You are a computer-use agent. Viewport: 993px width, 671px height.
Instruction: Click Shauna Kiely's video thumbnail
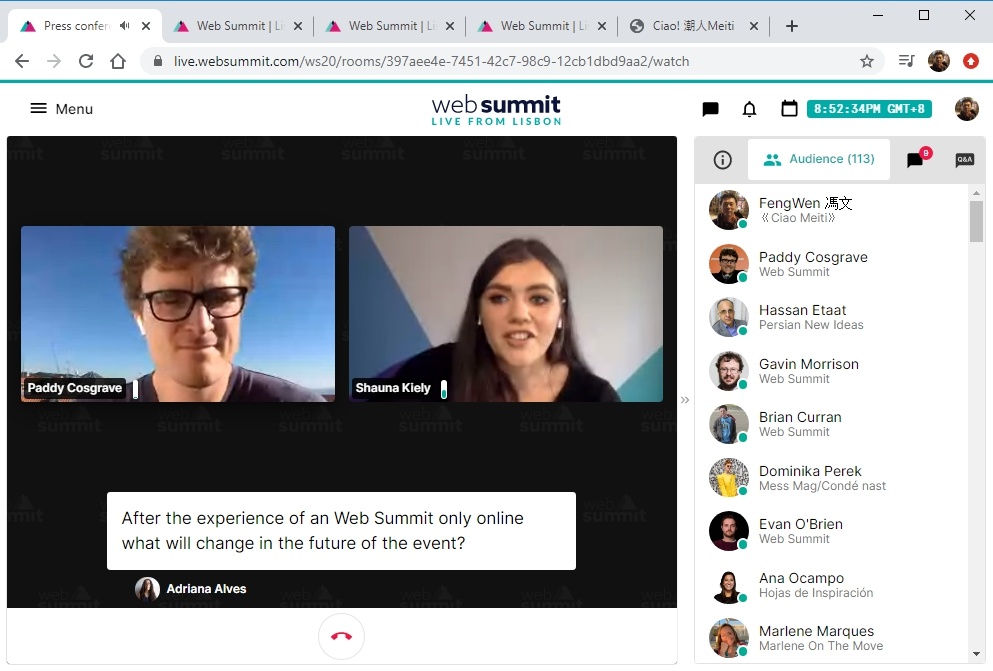[x=505, y=313]
